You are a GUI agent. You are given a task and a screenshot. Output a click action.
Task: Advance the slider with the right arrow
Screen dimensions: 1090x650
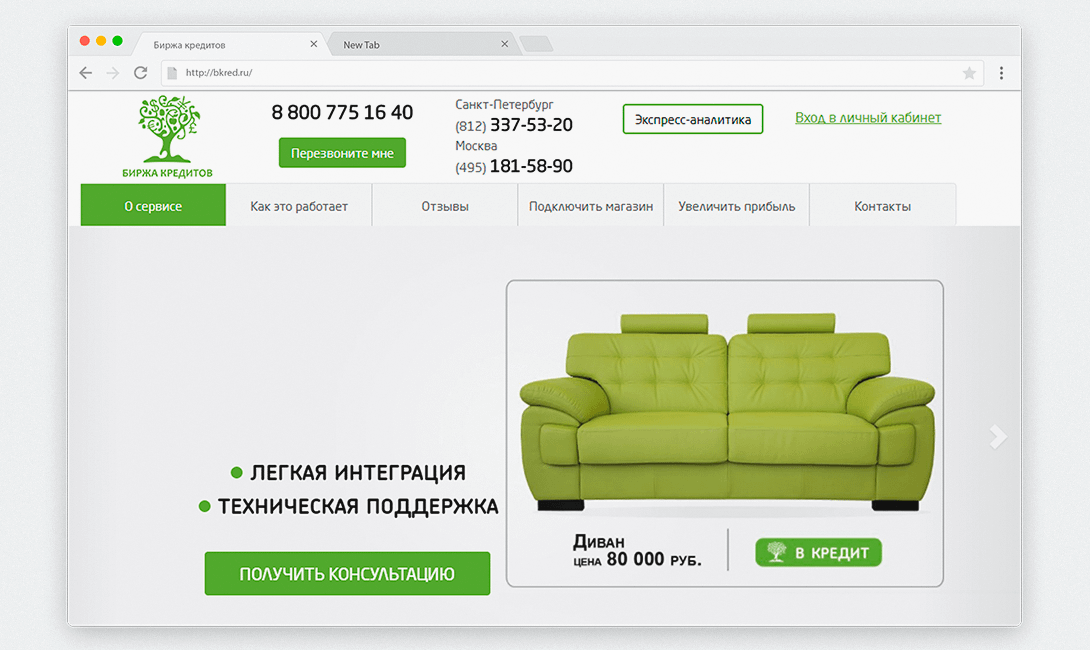click(998, 437)
